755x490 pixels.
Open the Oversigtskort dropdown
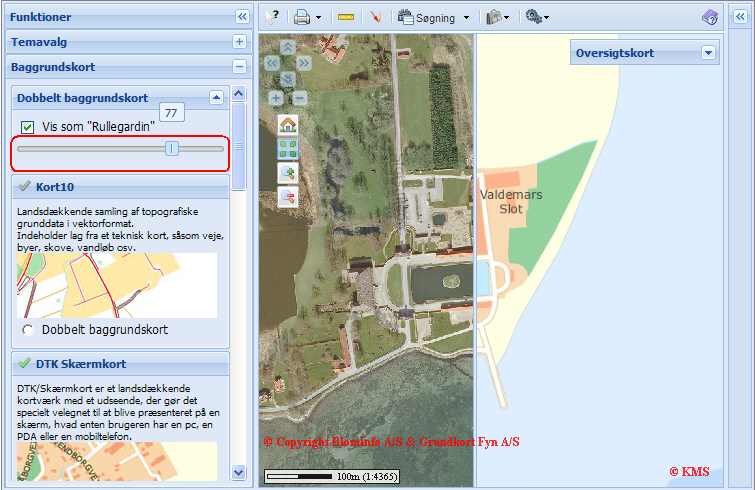coord(708,53)
